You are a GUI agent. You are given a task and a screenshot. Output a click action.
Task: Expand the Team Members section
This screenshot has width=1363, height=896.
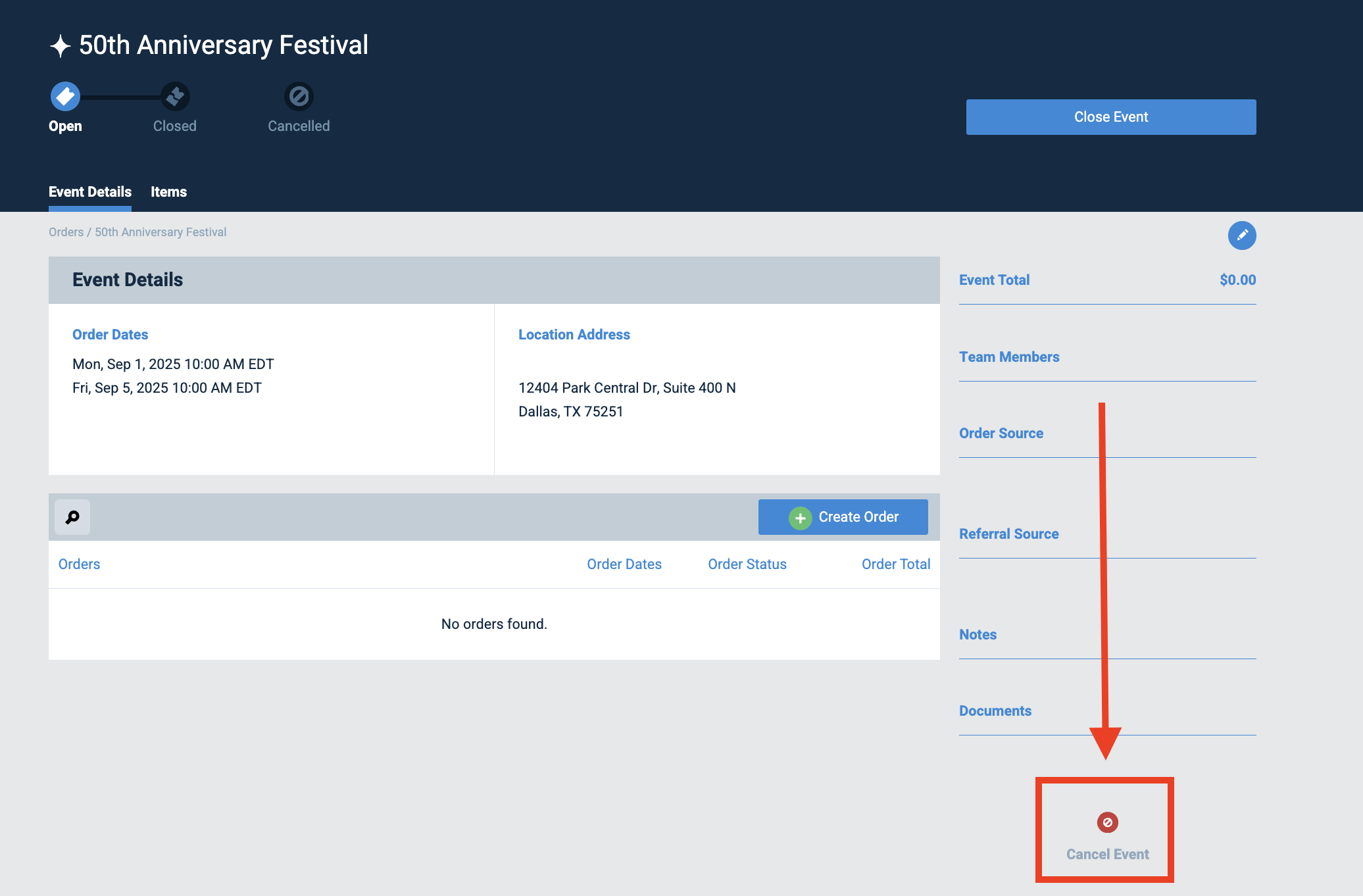1108,357
